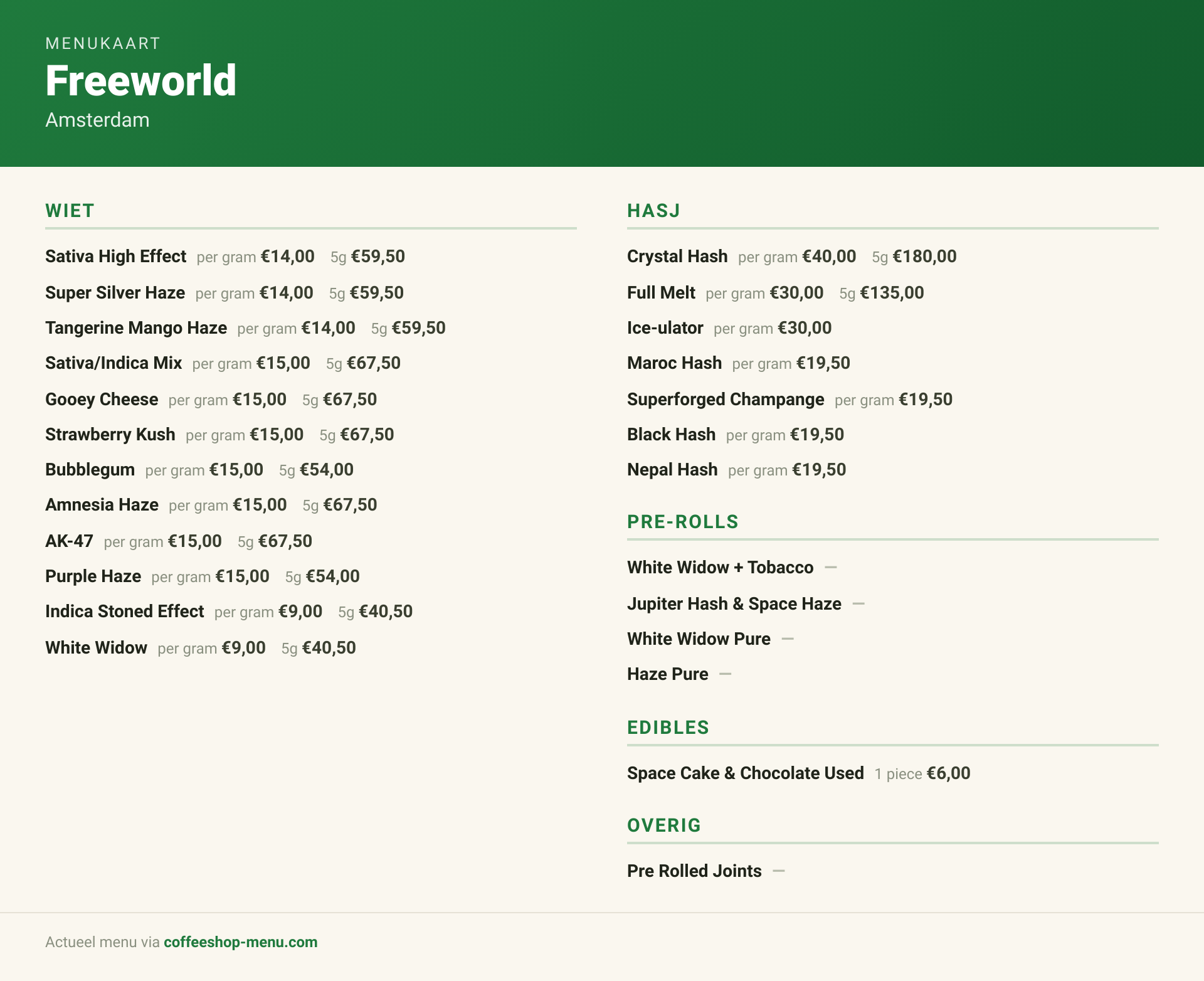The width and height of the screenshot is (1204, 981).
Task: Select the Indica Stoned Effect item
Action: (x=124, y=612)
